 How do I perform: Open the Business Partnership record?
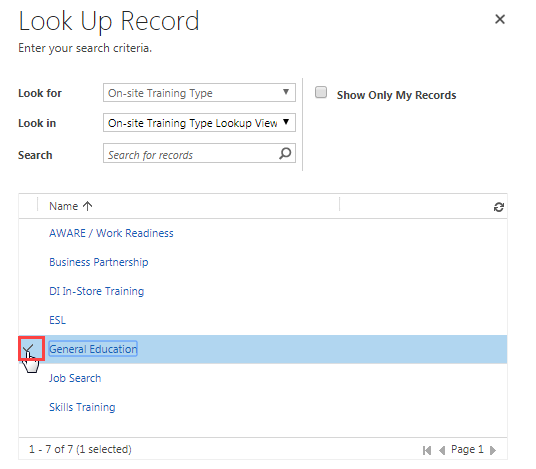tap(98, 262)
